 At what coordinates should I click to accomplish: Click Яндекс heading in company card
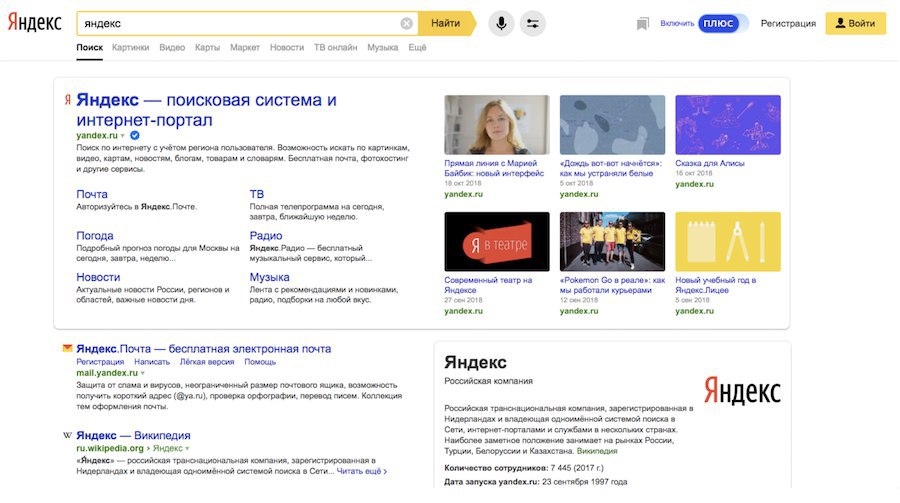tap(475, 362)
